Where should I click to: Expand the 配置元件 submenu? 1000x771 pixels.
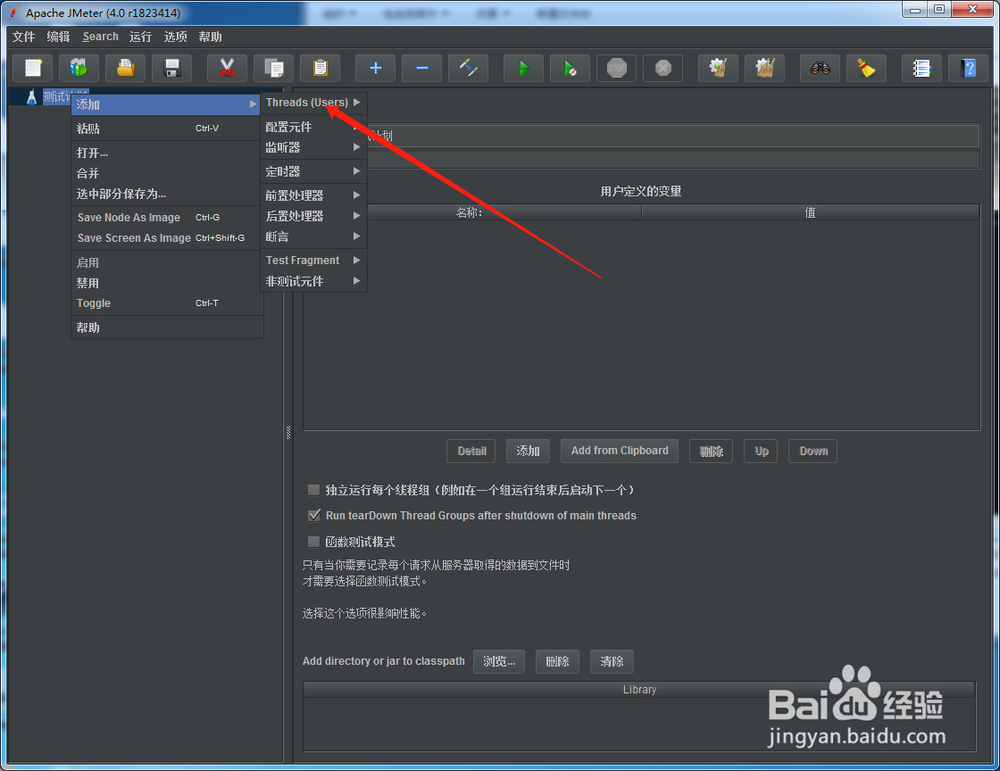314,127
